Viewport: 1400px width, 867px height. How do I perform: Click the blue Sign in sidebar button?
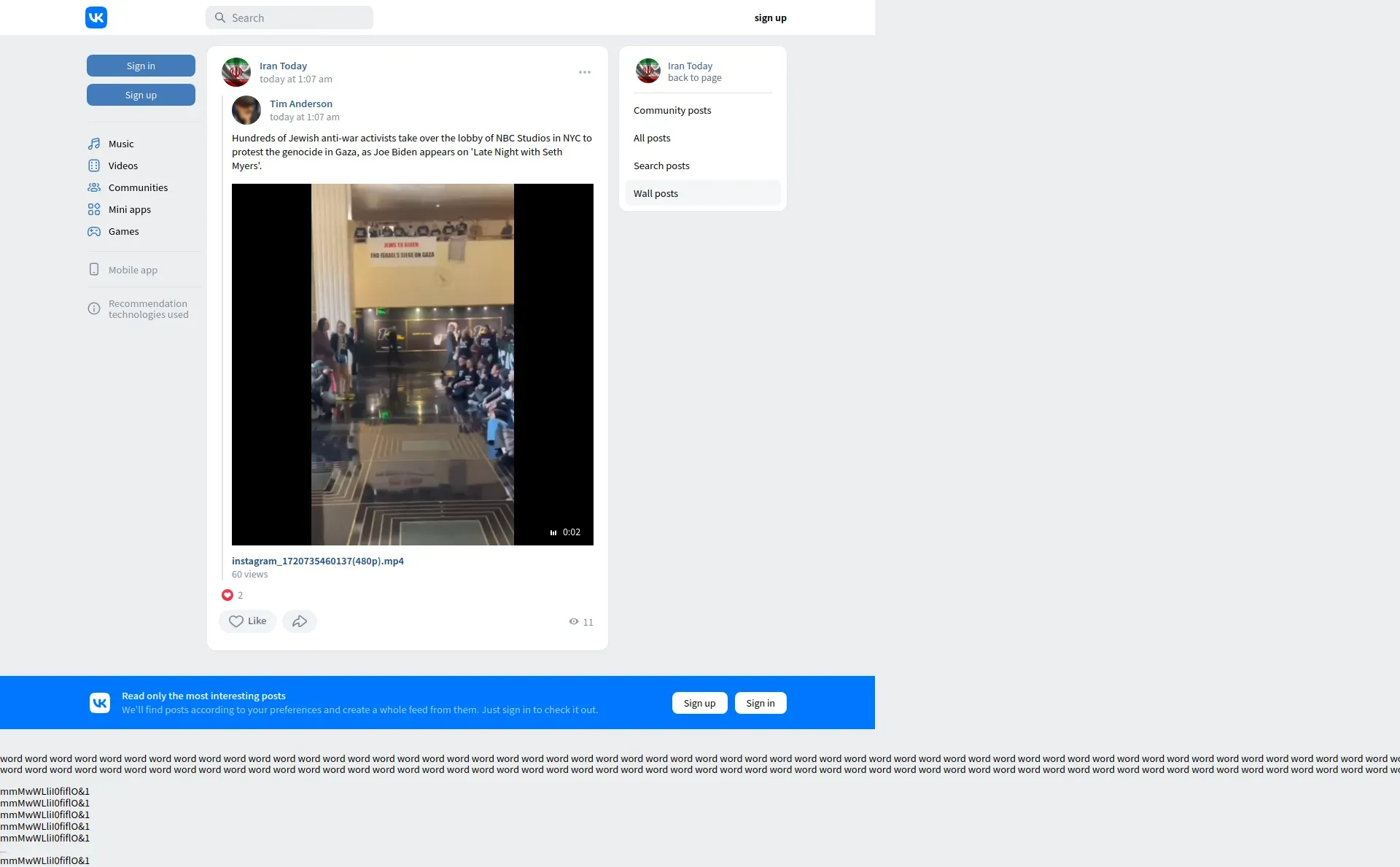141,66
